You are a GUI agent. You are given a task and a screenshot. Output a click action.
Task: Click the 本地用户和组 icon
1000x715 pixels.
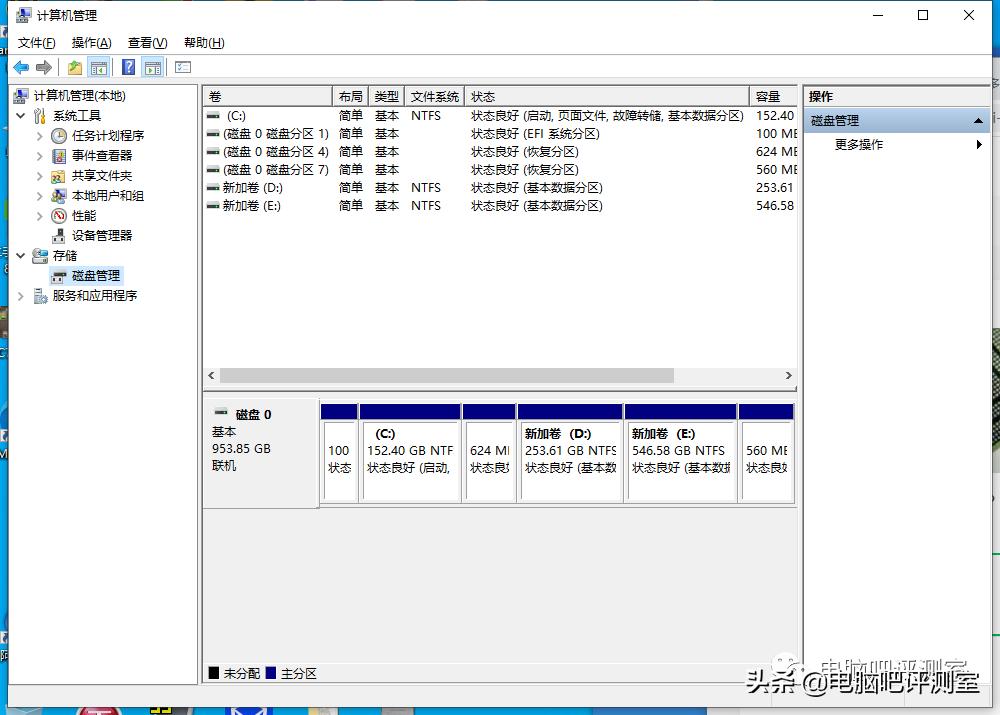pos(59,195)
